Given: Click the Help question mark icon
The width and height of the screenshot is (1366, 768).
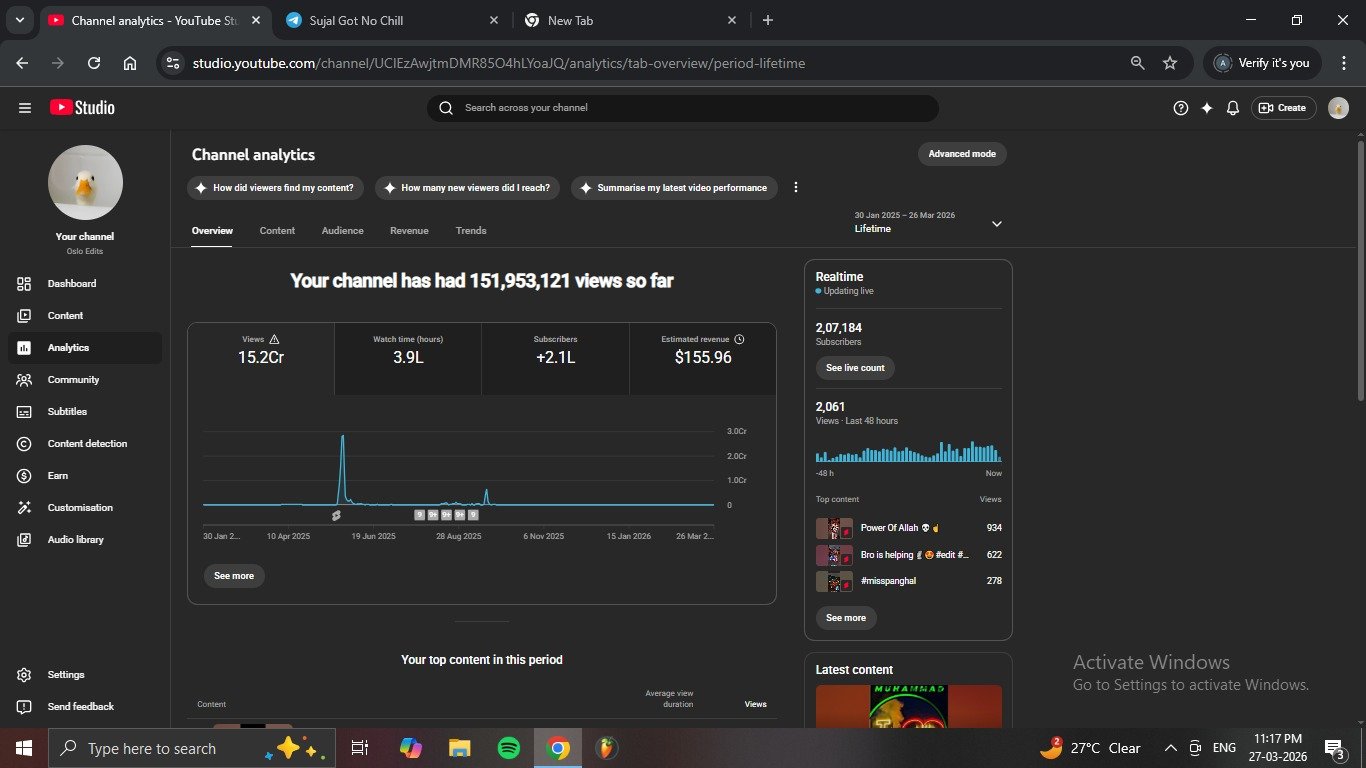Looking at the screenshot, I should pyautogui.click(x=1180, y=108).
